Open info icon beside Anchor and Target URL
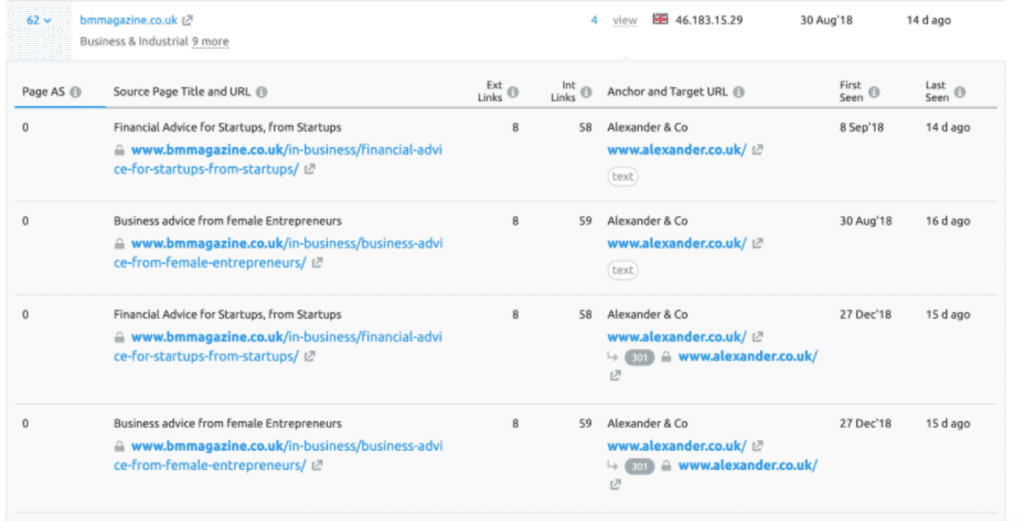The image size is (1024, 521). point(739,92)
